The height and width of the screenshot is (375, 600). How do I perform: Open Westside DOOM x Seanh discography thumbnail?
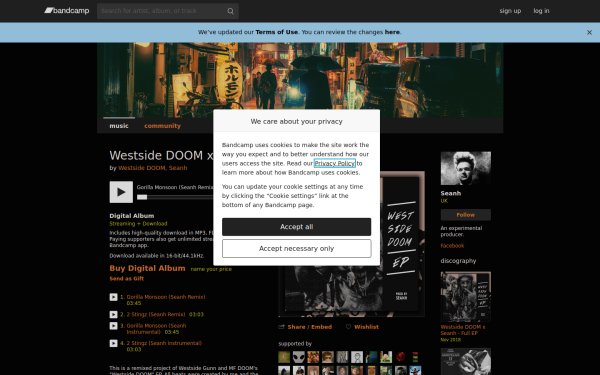tap(466, 297)
